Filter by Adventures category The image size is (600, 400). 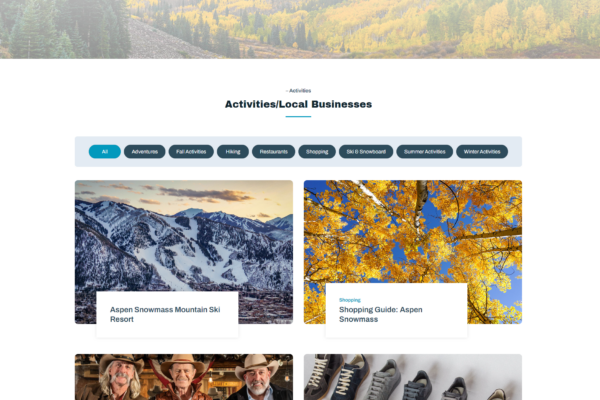coord(145,152)
